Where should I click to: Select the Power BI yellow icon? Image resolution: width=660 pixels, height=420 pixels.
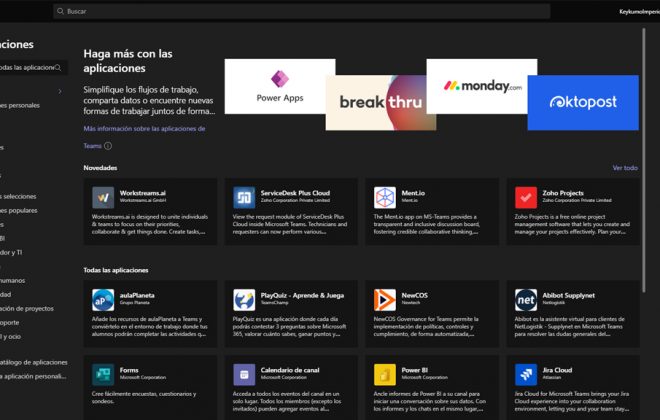click(x=385, y=375)
